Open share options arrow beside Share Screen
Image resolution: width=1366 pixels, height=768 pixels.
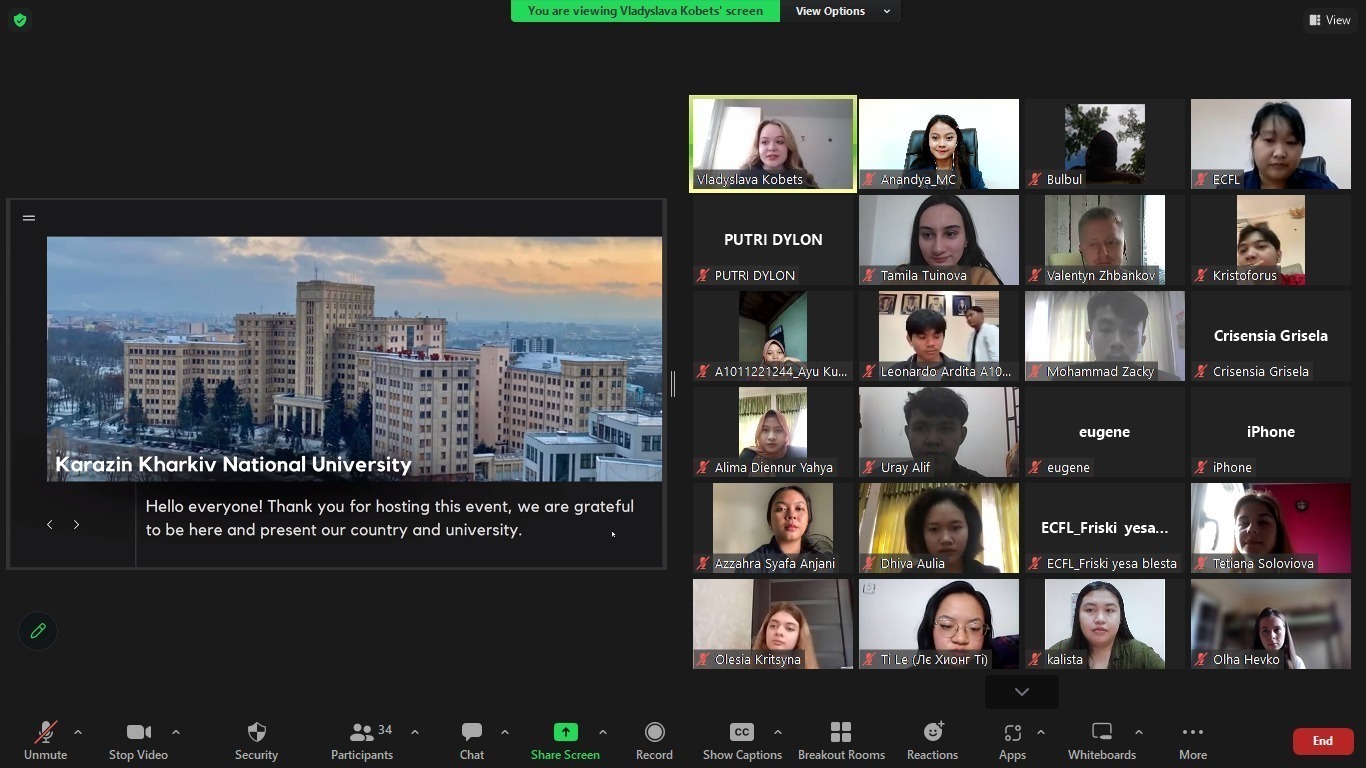pyautogui.click(x=603, y=732)
